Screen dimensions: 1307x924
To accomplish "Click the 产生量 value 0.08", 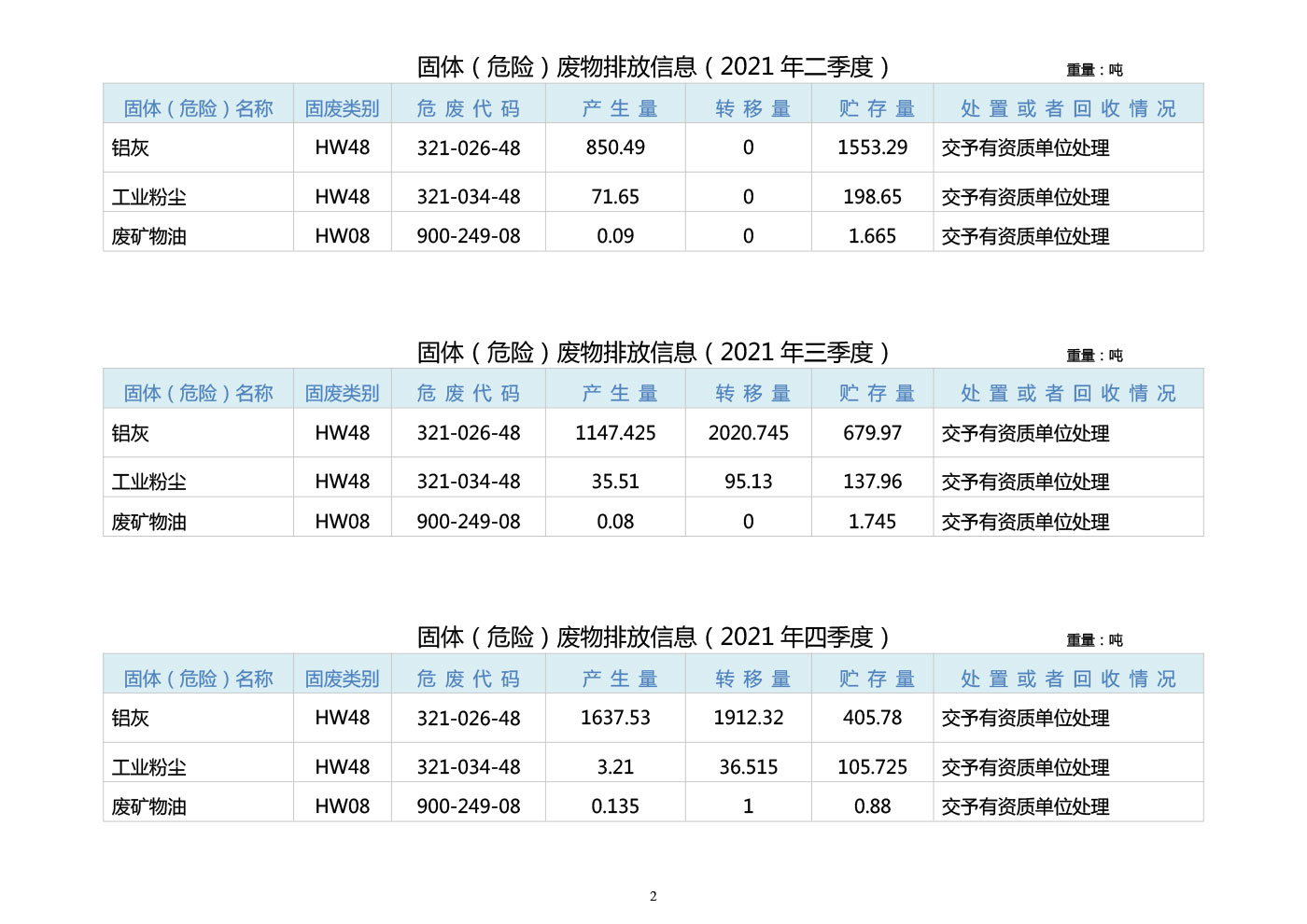I will (x=615, y=522).
